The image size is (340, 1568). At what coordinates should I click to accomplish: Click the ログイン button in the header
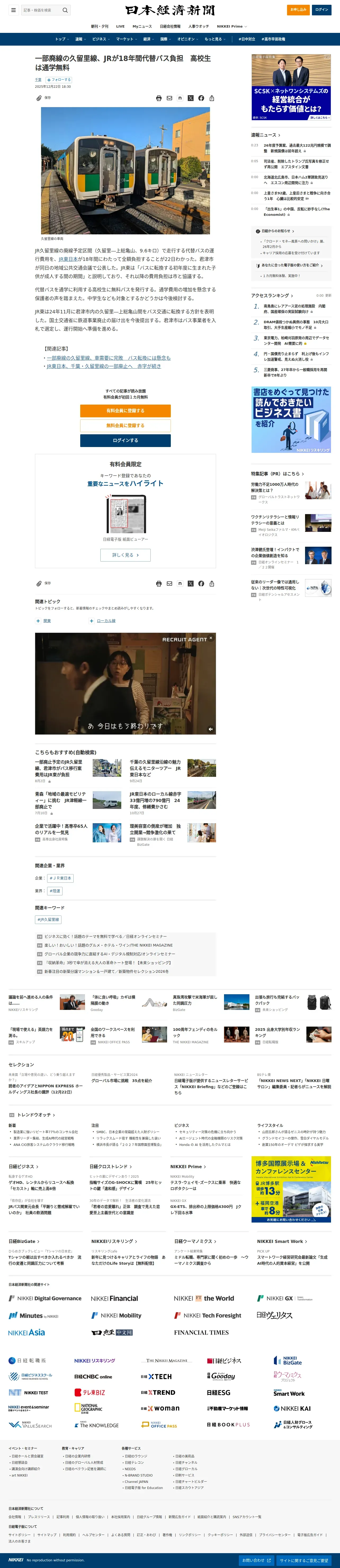coord(322,10)
